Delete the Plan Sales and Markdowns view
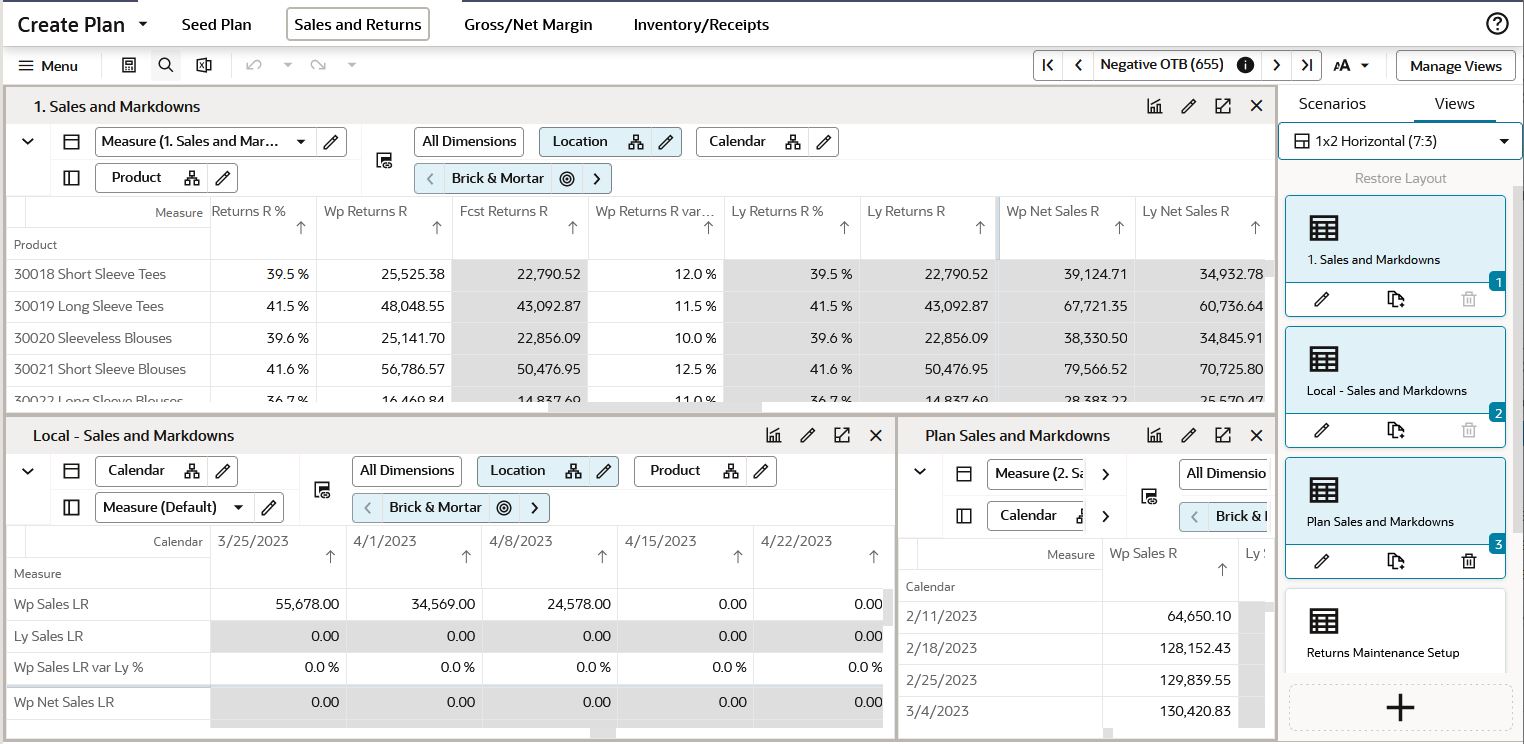 [1468, 561]
